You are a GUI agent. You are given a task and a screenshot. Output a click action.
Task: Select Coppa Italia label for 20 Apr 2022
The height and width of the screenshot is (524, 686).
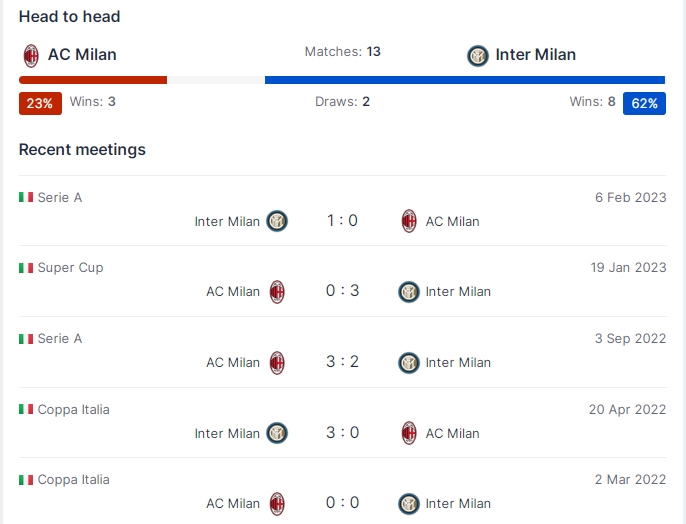tap(73, 410)
